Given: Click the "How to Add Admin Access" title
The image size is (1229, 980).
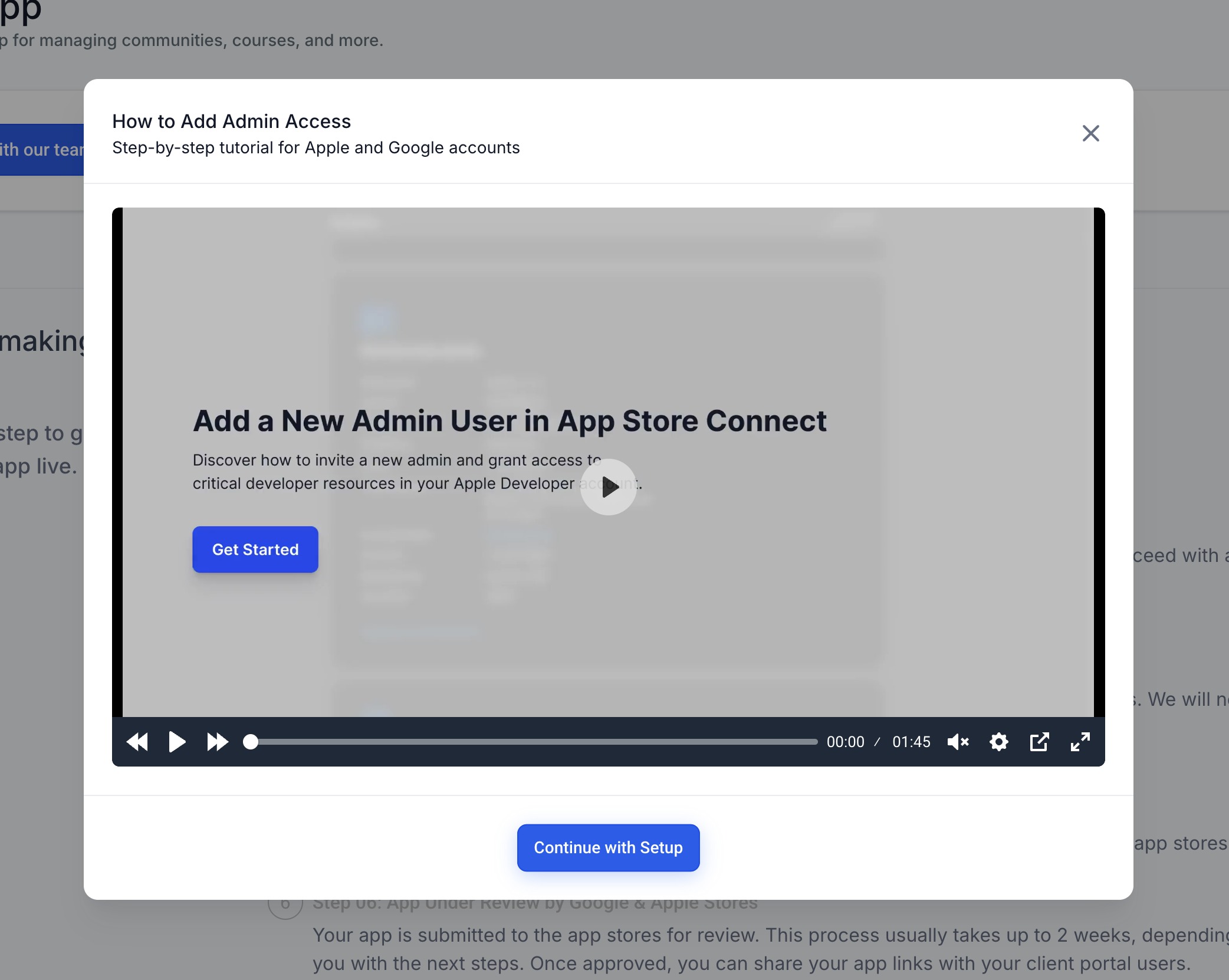Looking at the screenshot, I should 231,121.
